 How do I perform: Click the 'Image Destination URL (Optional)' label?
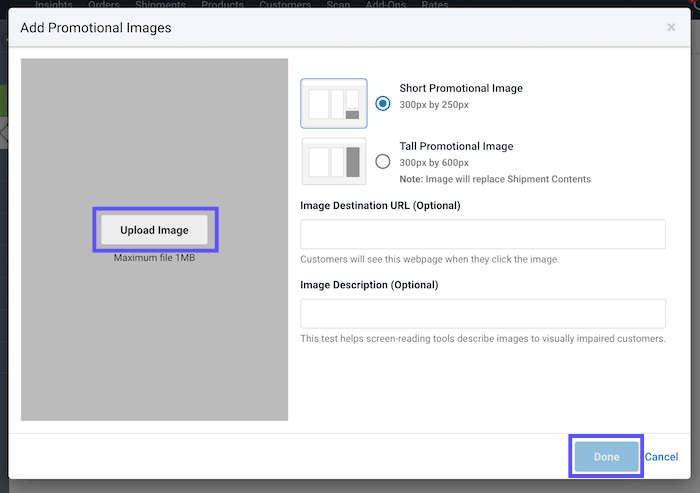(380, 205)
